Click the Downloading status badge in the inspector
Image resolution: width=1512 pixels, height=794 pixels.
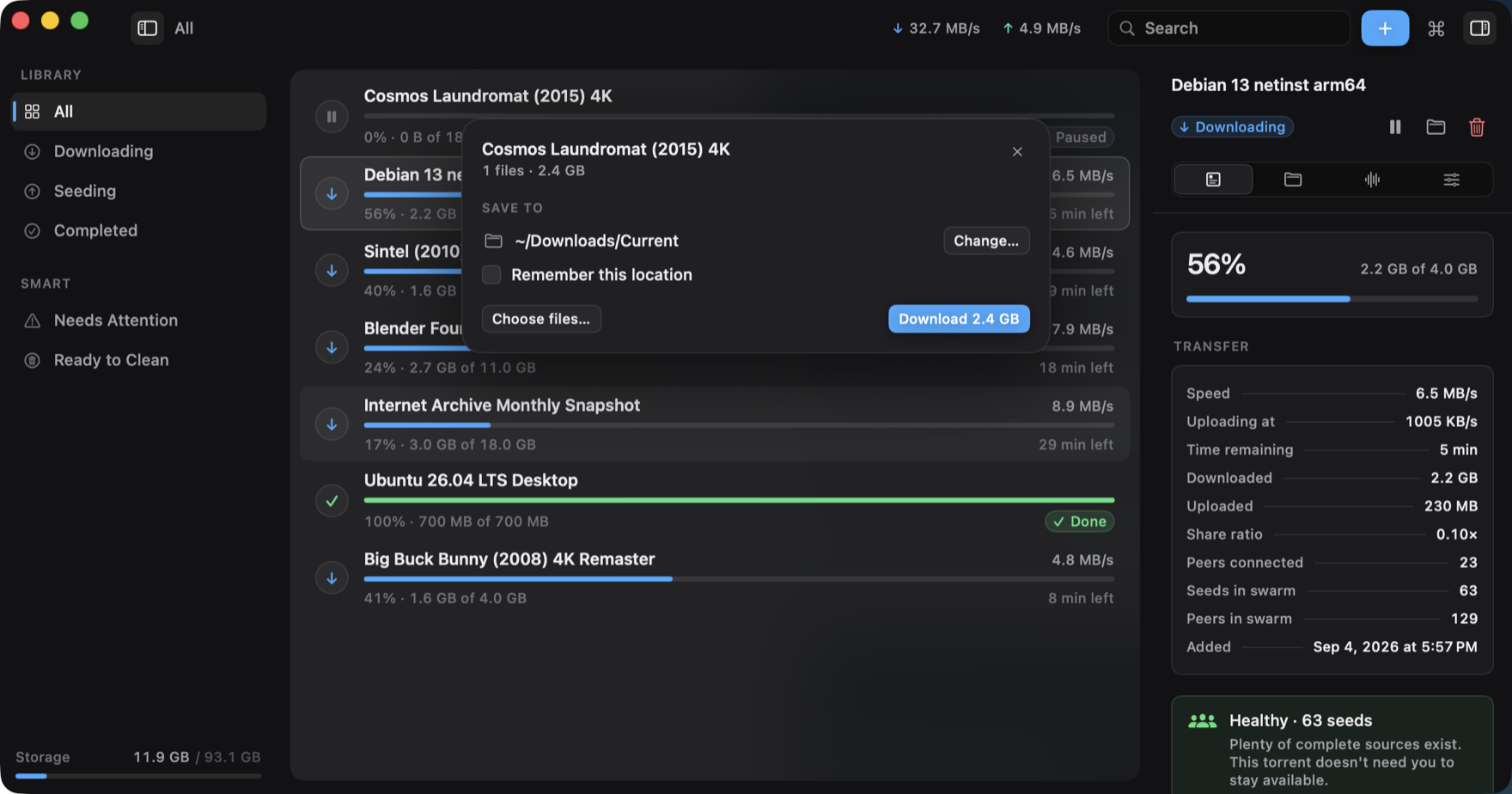[1232, 127]
